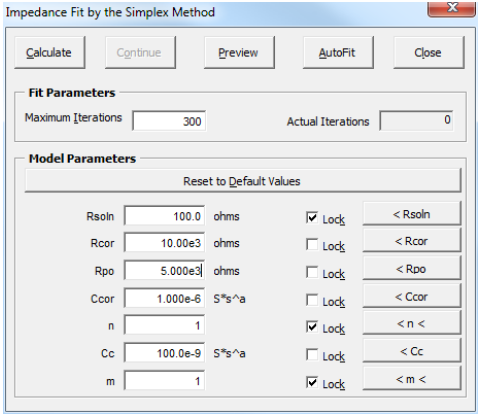Click the < Rpo limit button

(x=412, y=268)
